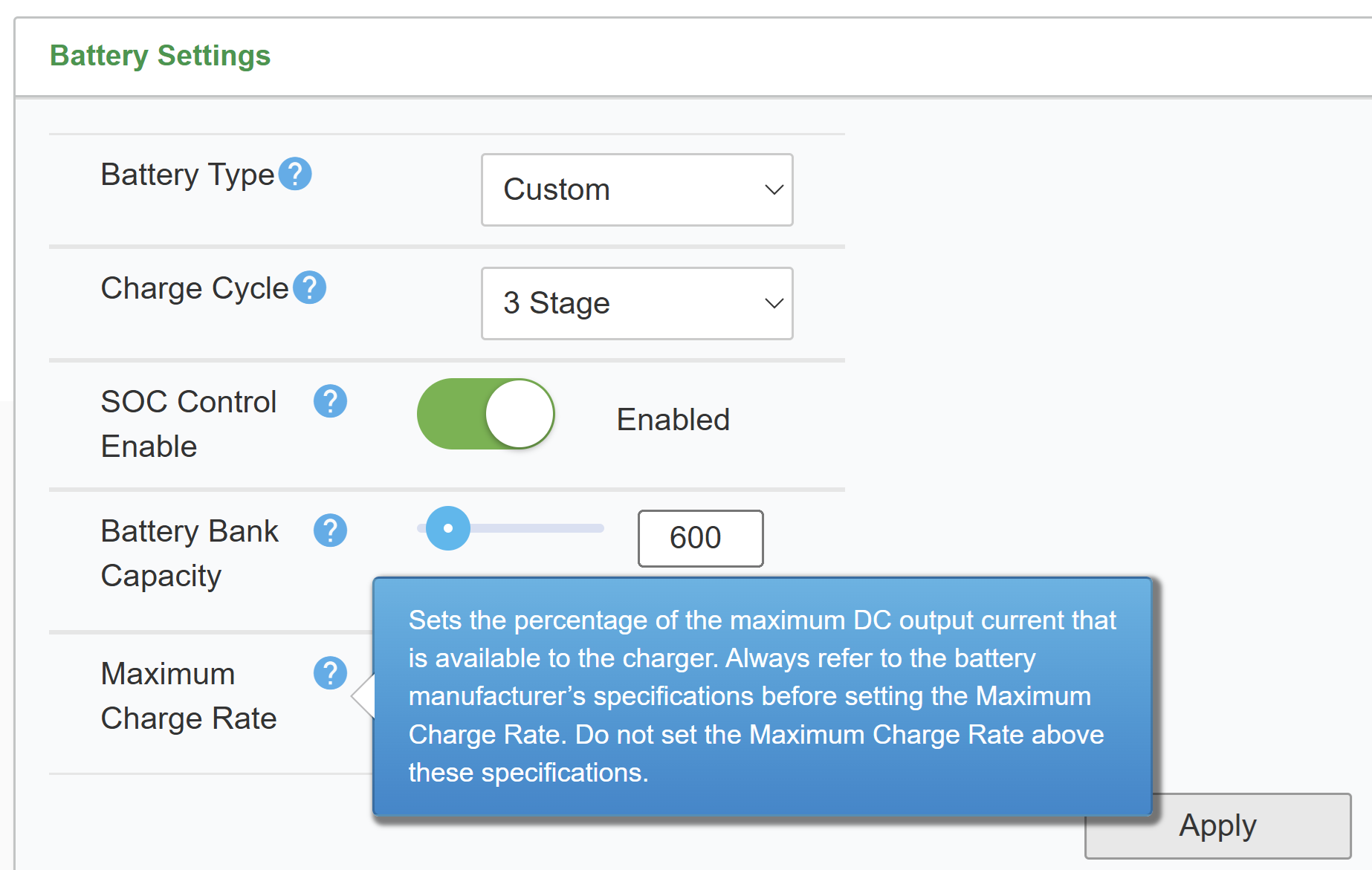Disable the SOC Control toggle switch

(485, 414)
